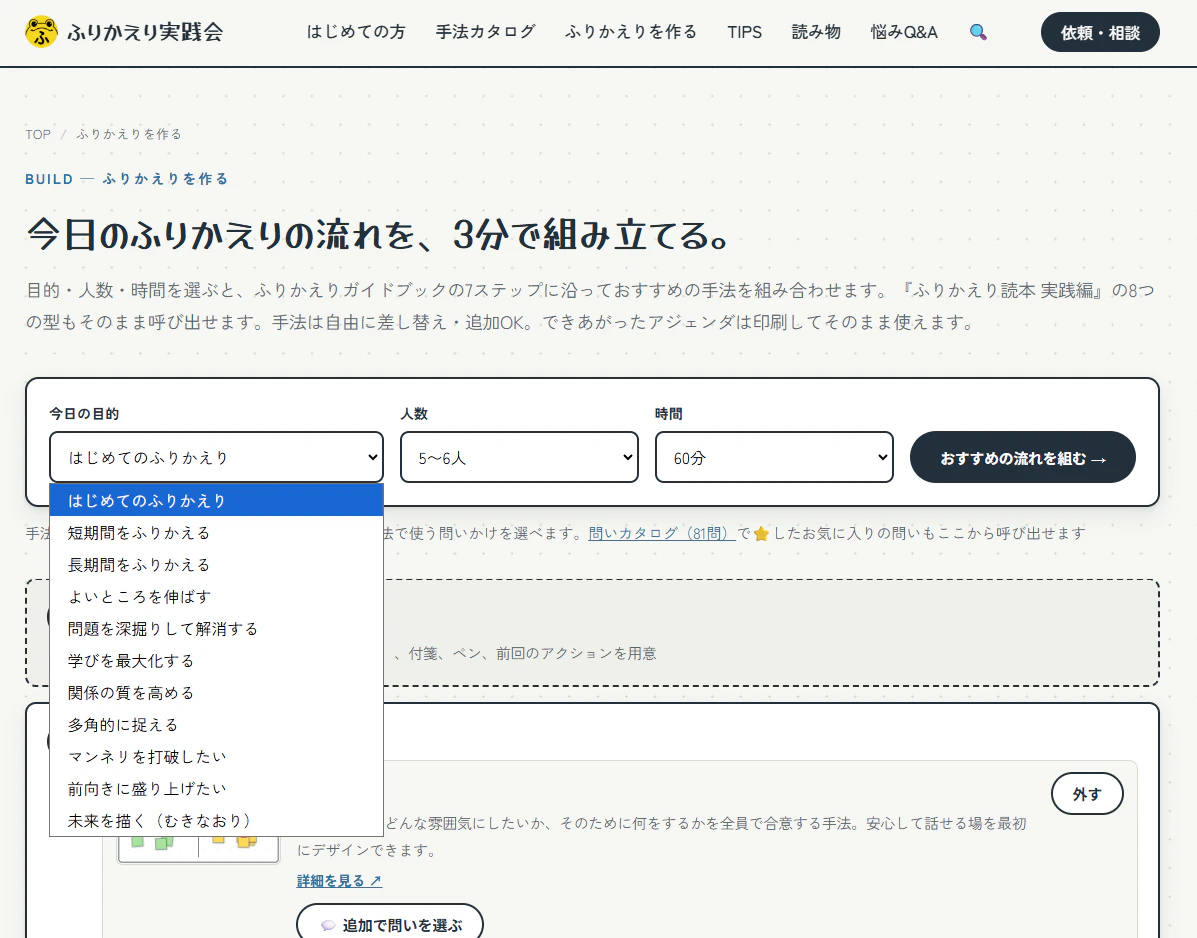This screenshot has height=938, width=1197.
Task: Click the 外す button on the method card
Action: tap(1087, 794)
